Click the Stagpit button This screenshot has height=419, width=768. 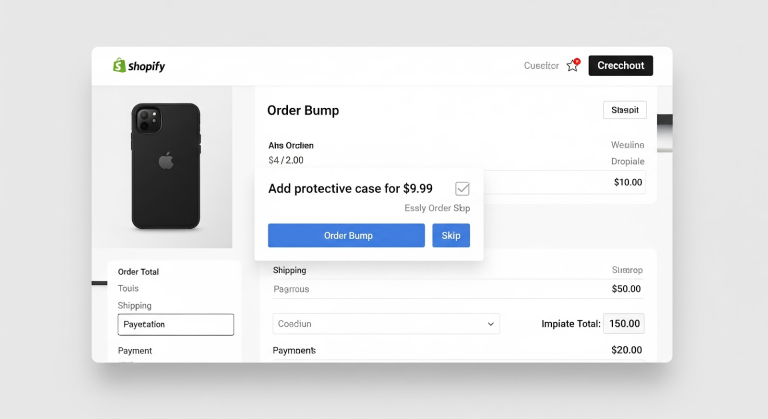(x=624, y=110)
